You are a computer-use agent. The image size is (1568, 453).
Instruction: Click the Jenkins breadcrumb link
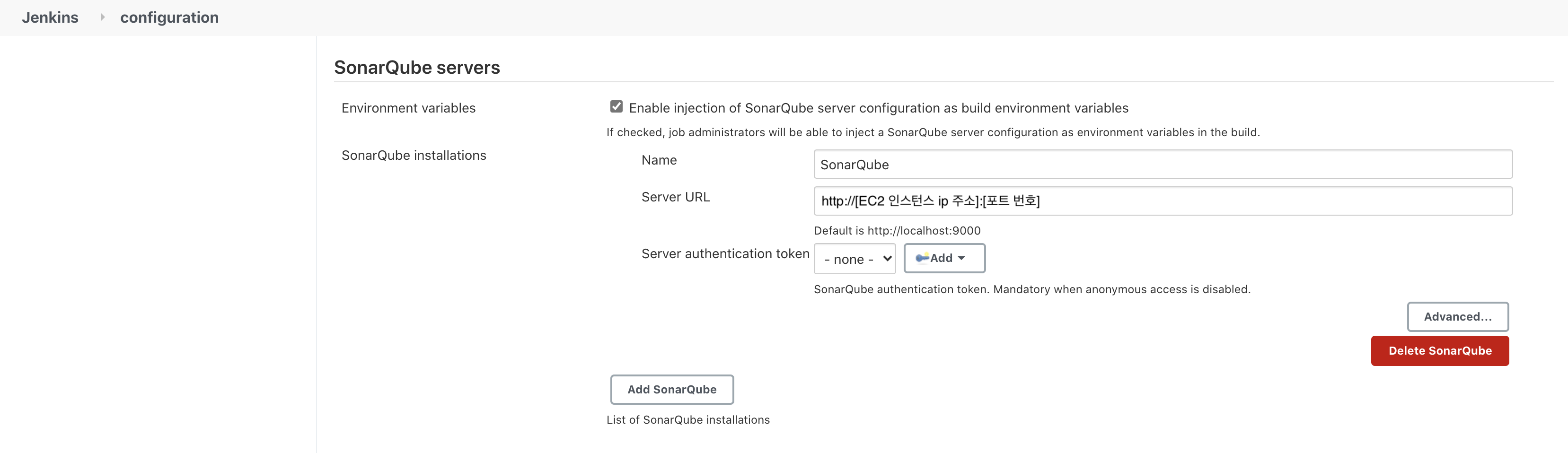(50, 17)
